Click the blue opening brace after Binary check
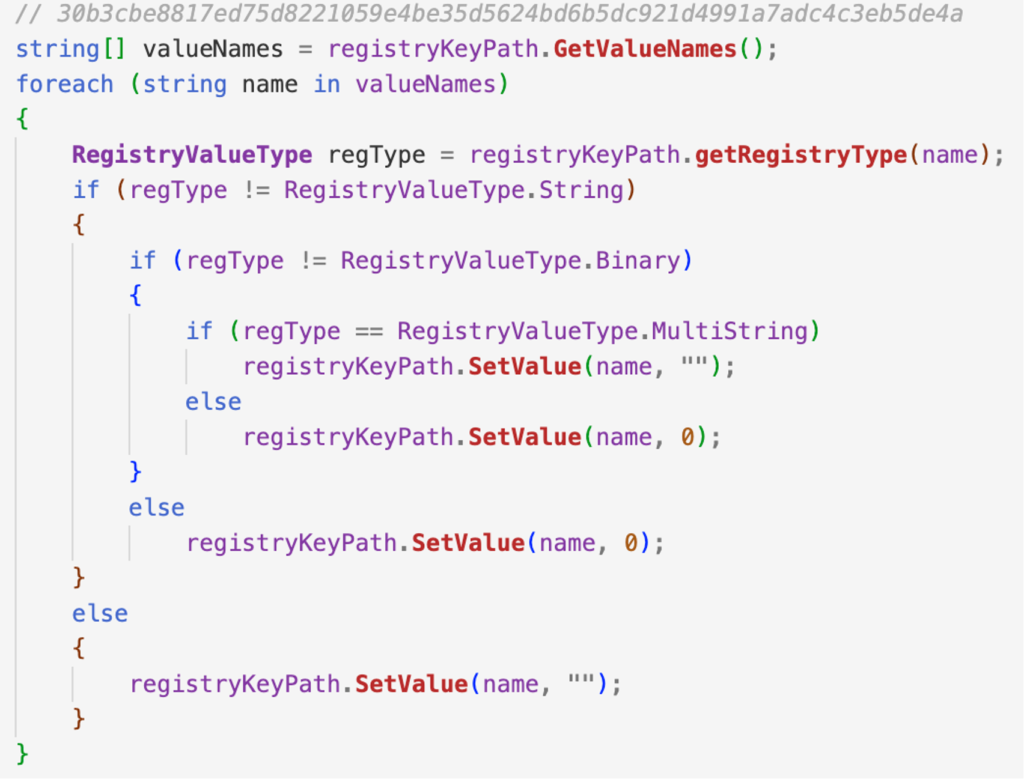Image resolution: width=1024 pixels, height=779 pixels. [x=136, y=296]
